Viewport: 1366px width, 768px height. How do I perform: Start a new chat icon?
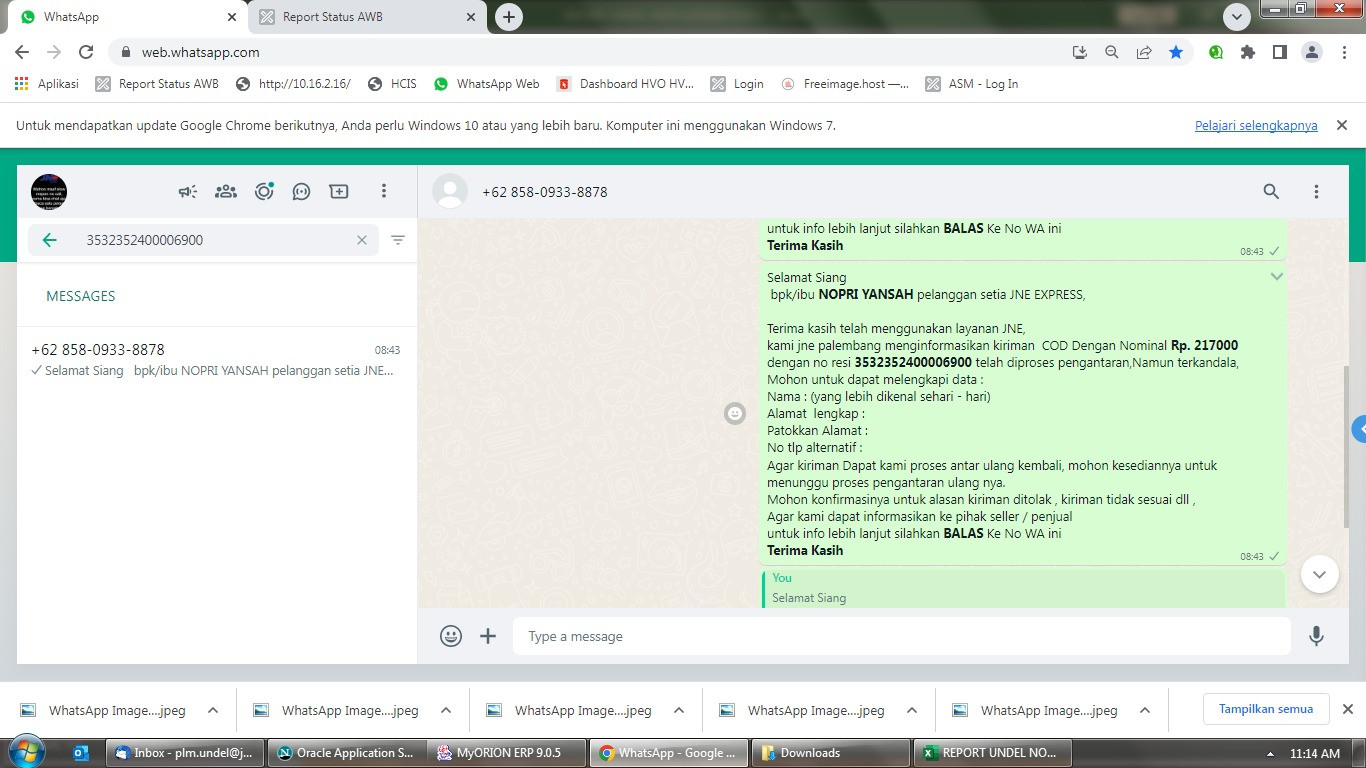(339, 191)
